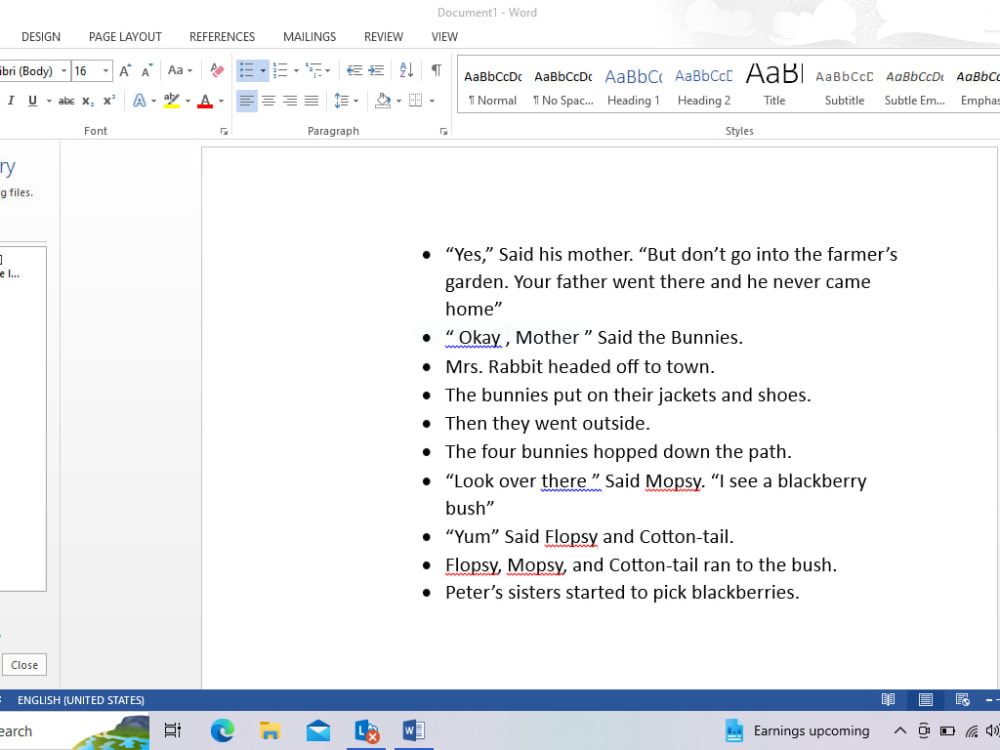
Task: Shrink font size with the smaller A
Action: 147,70
